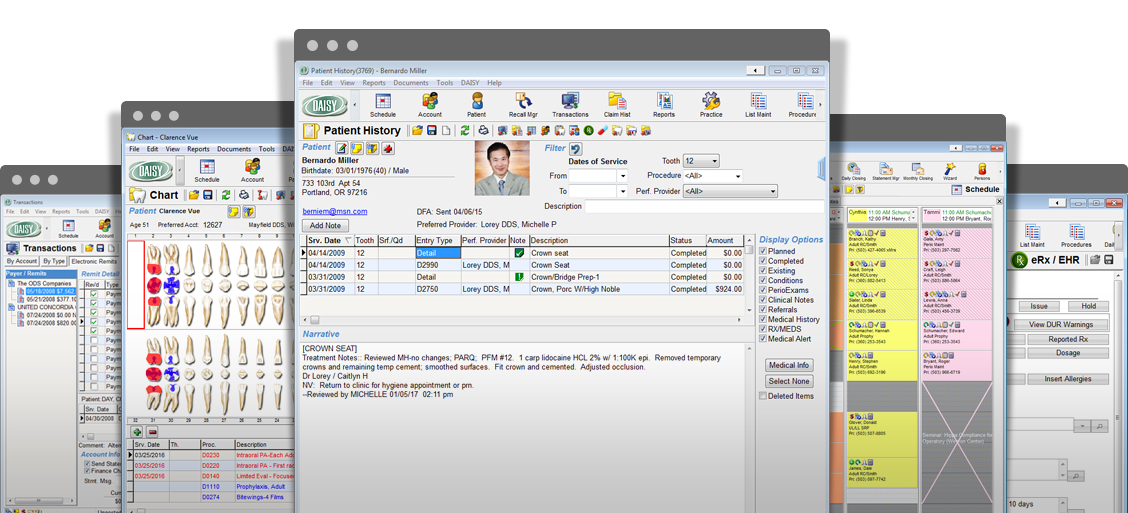Click the DAISY logo in Patient History
This screenshot has width=1128, height=513.
click(x=325, y=105)
